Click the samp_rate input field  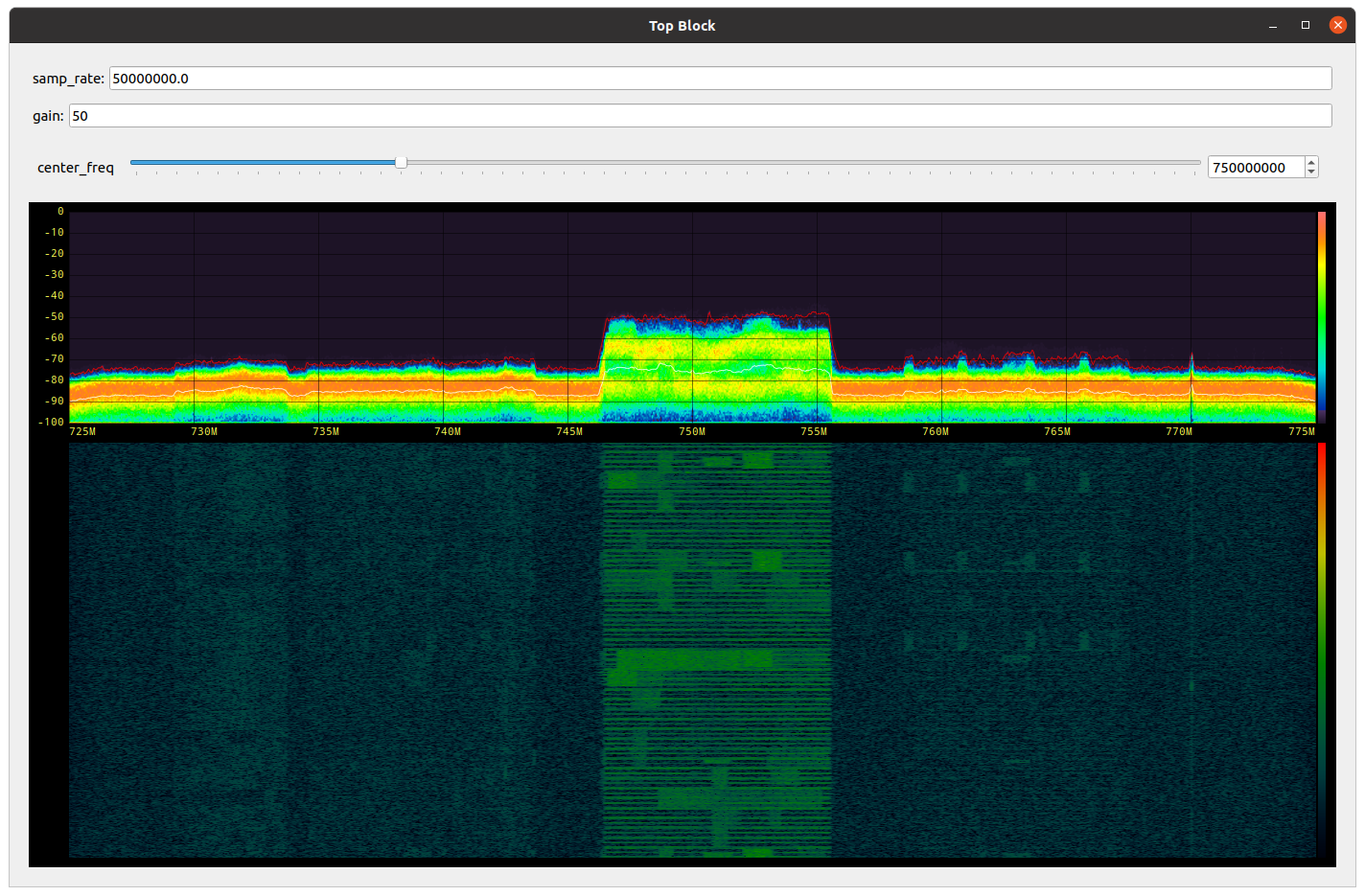[x=719, y=78]
